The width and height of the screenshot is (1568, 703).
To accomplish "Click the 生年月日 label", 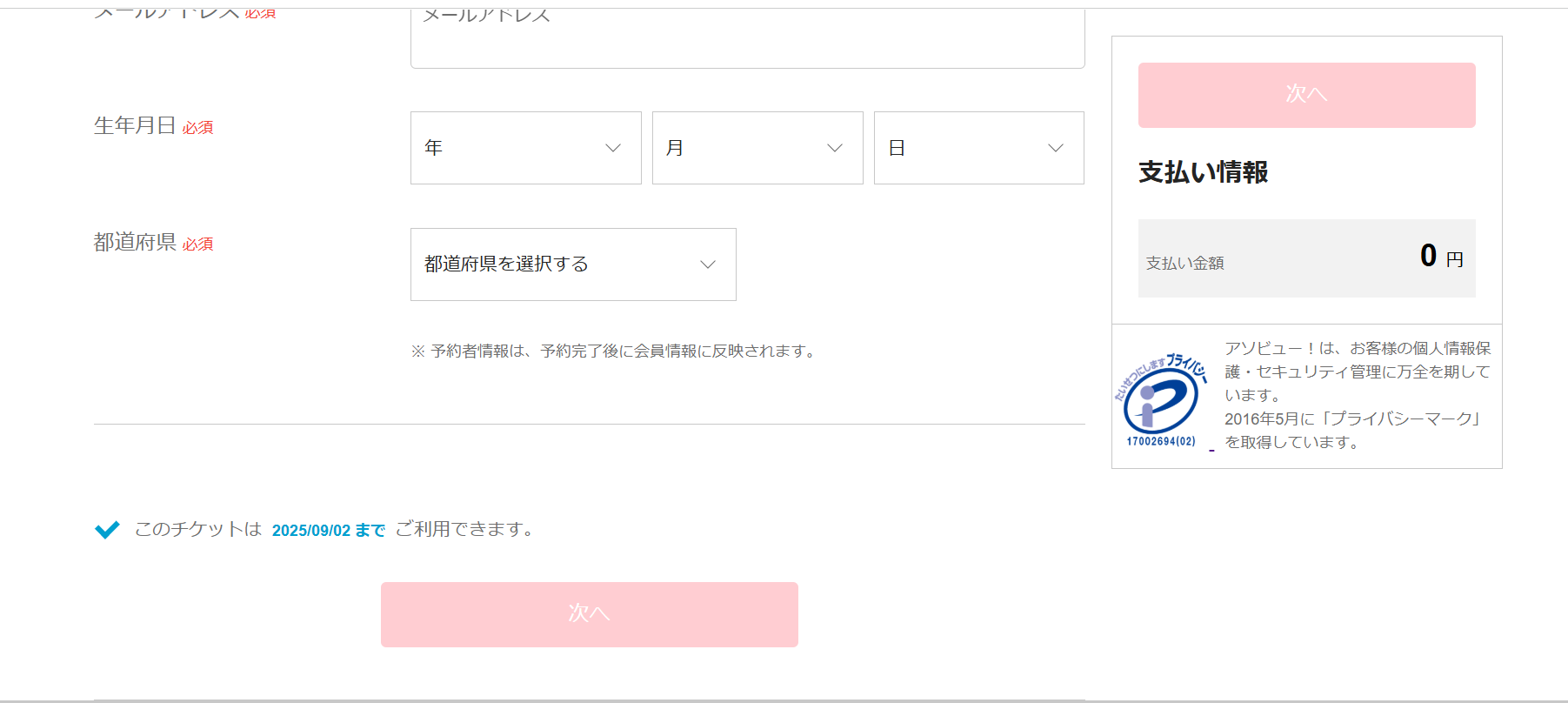I will tap(135, 126).
